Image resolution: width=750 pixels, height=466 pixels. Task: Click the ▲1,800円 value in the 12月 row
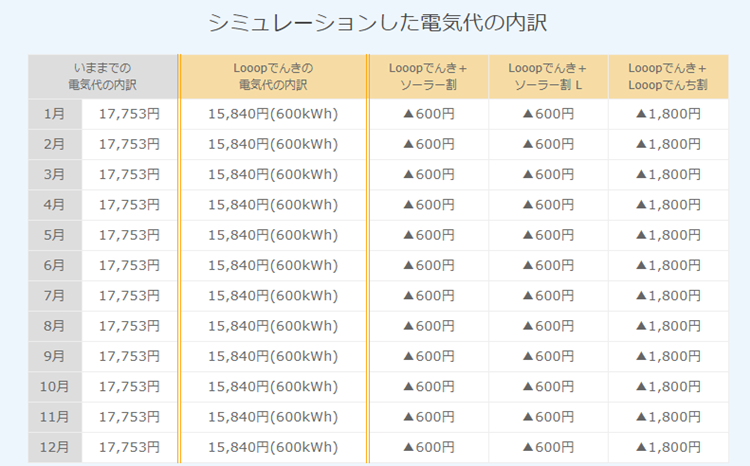[x=668, y=447]
